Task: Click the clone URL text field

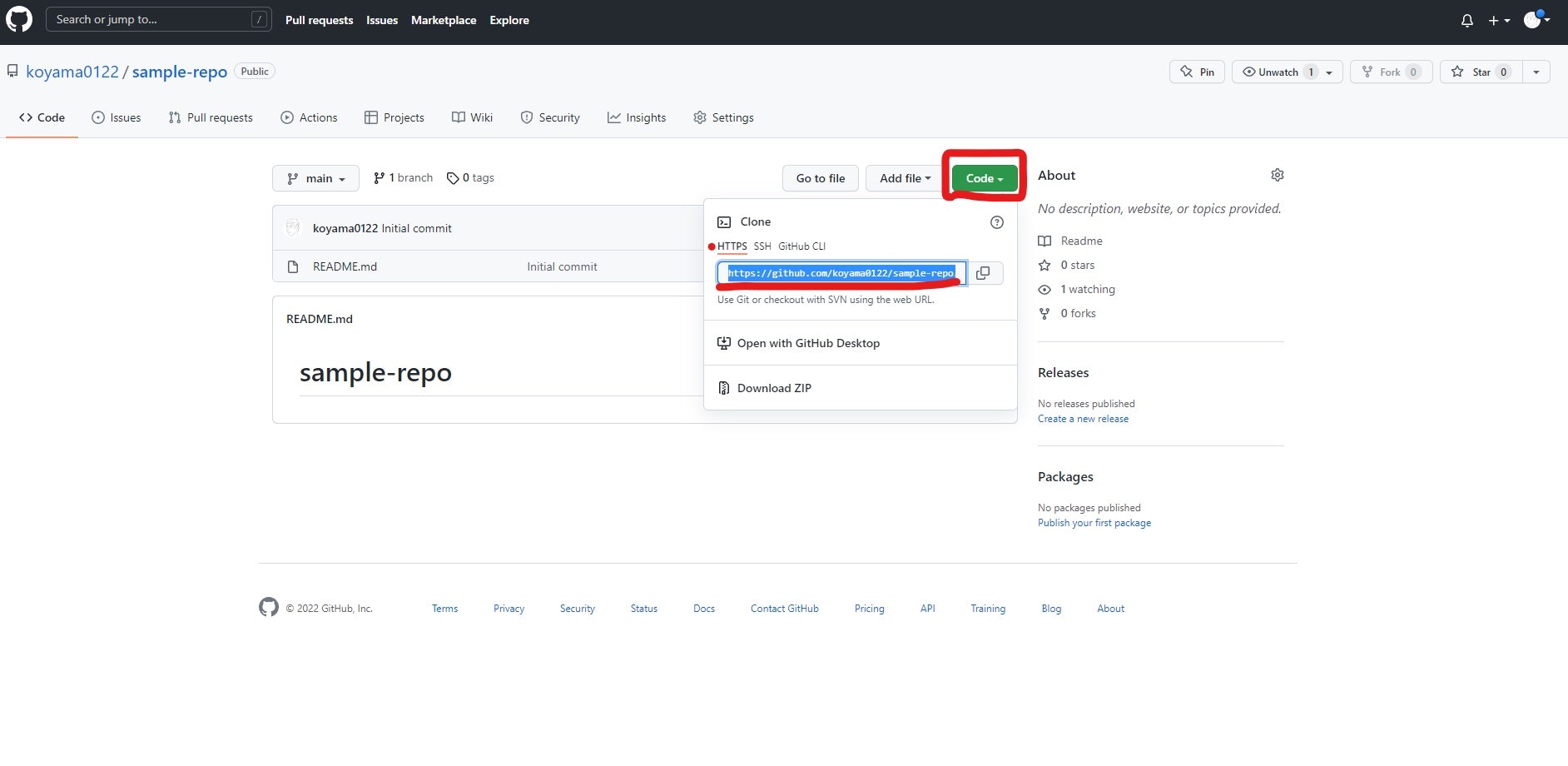Action: pos(841,273)
